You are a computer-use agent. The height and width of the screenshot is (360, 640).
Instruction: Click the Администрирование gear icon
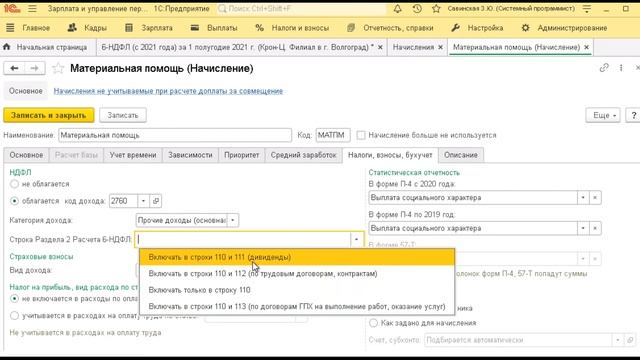click(x=525, y=28)
